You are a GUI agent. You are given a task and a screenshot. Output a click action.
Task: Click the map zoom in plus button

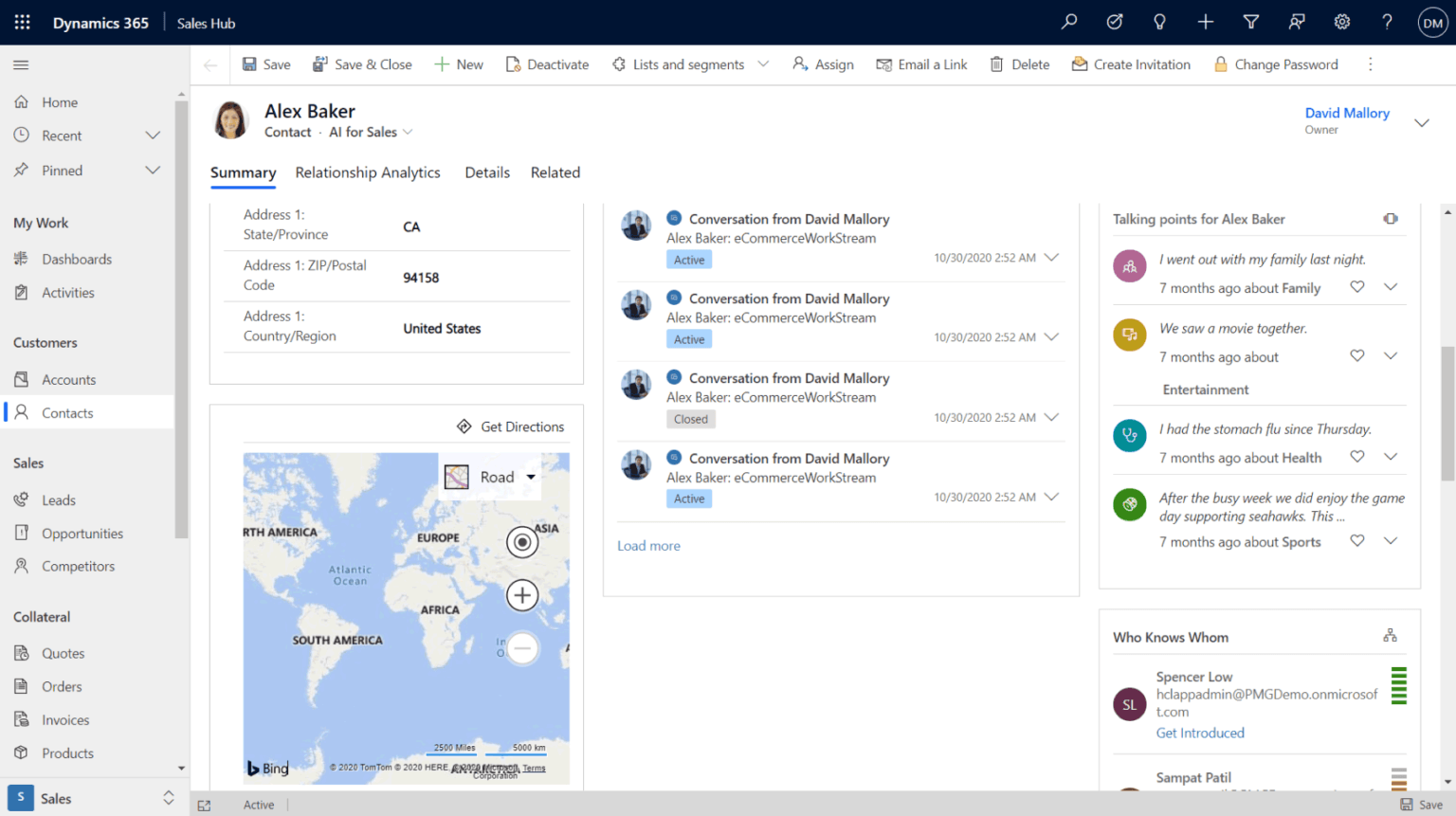tap(522, 595)
